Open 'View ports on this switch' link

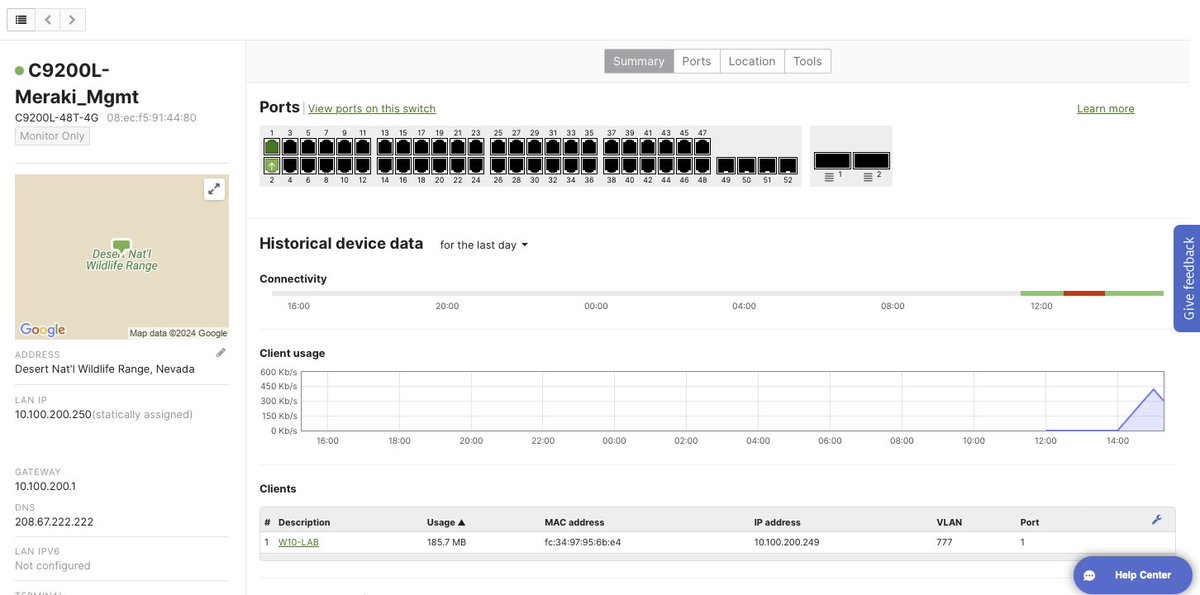(x=372, y=109)
